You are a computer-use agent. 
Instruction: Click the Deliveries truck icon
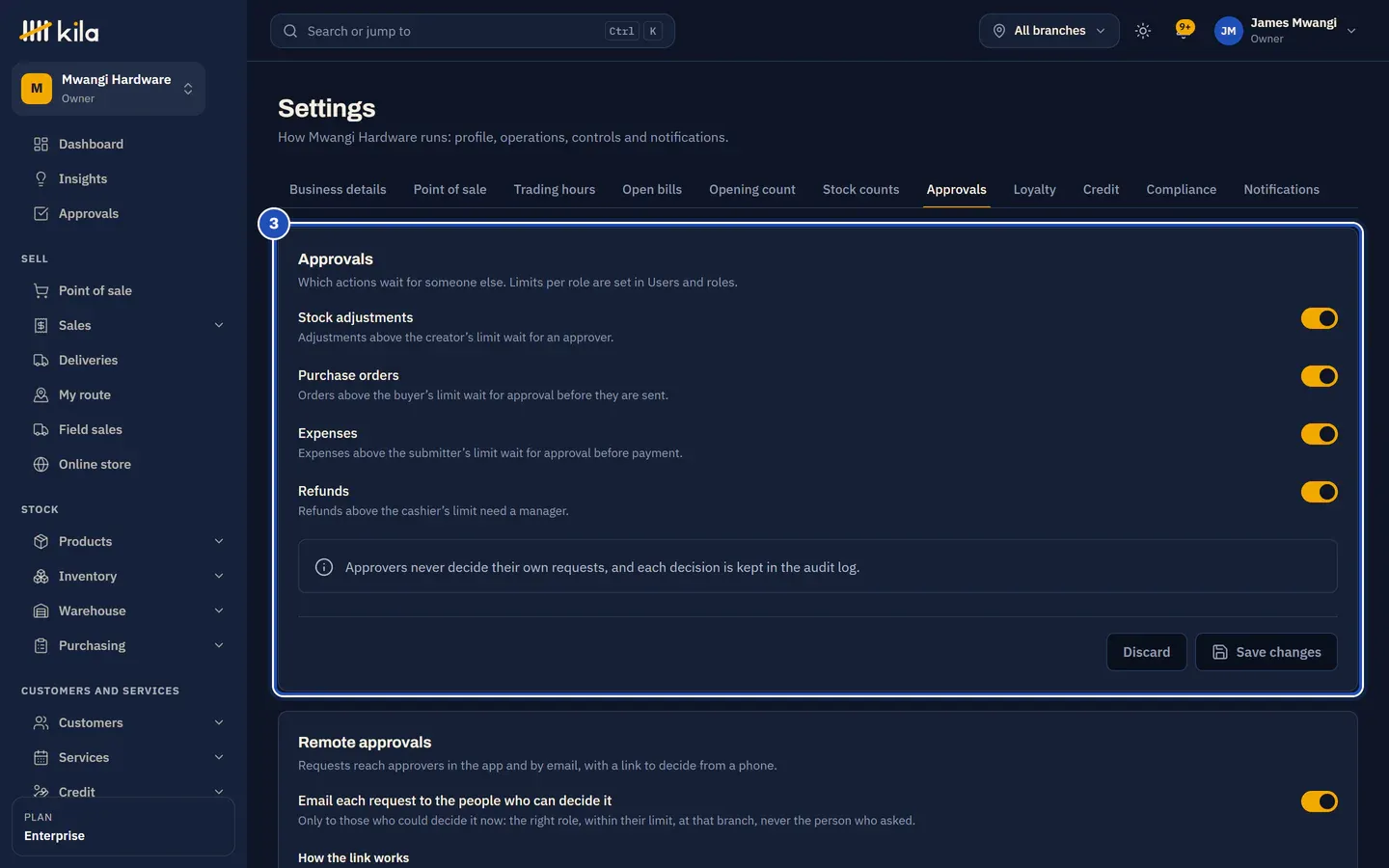point(41,361)
